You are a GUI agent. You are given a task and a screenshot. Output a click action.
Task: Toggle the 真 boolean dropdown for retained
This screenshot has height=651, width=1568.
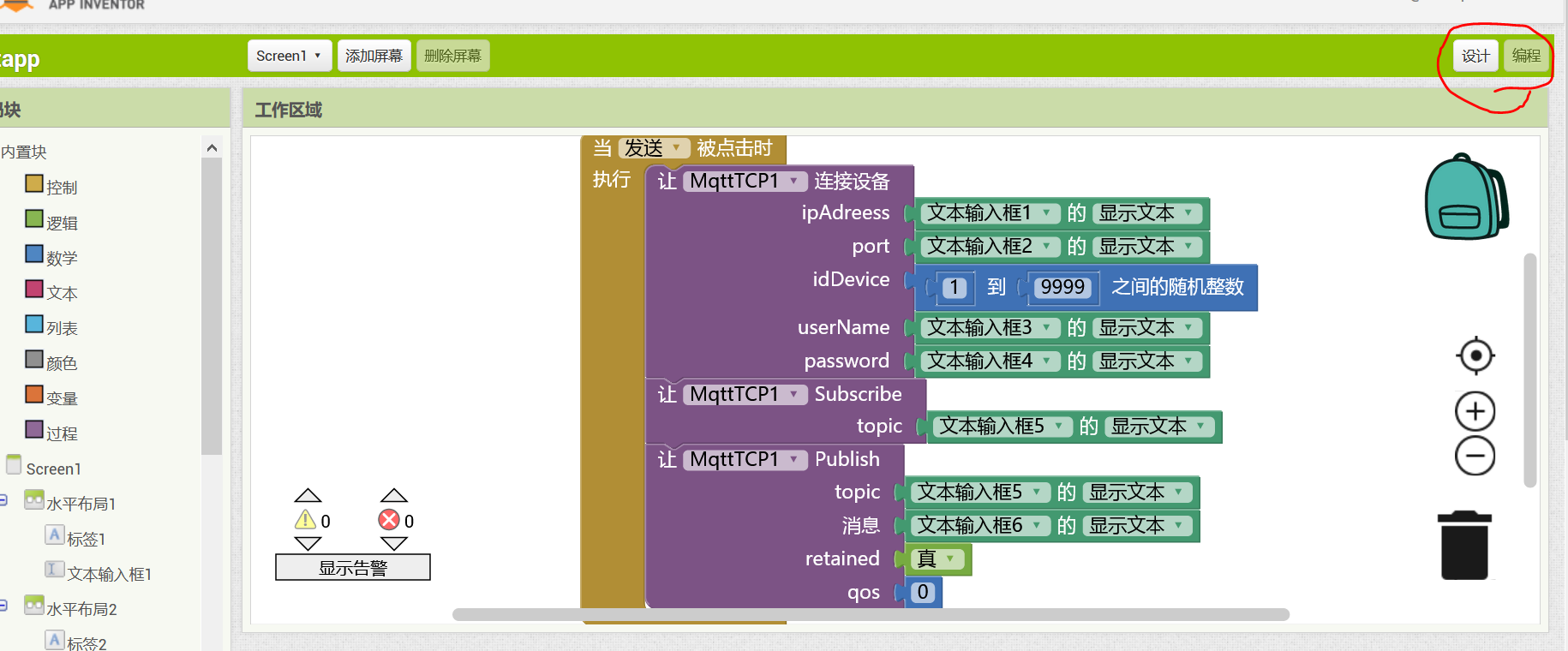click(937, 559)
